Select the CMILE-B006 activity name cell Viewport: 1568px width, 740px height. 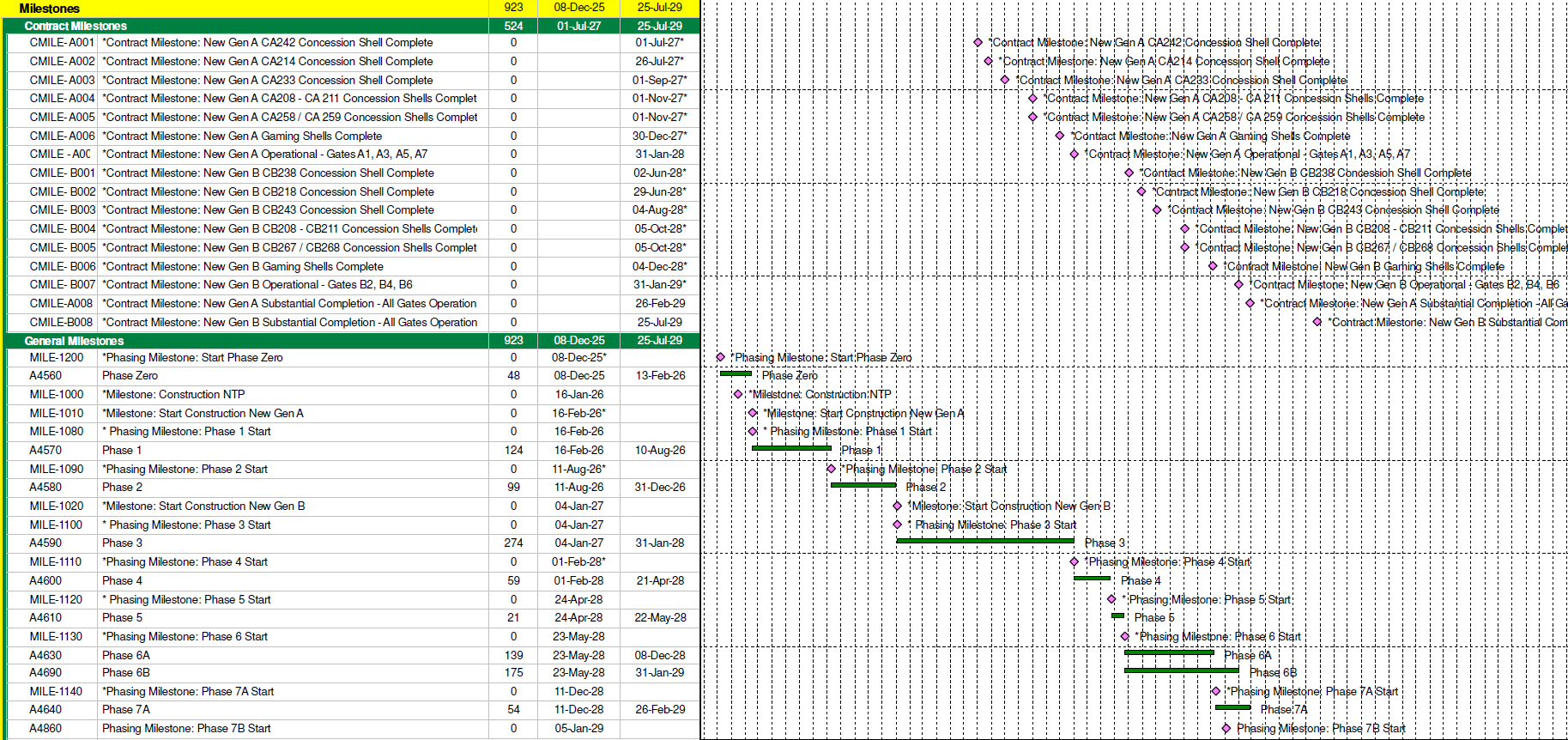(x=243, y=266)
